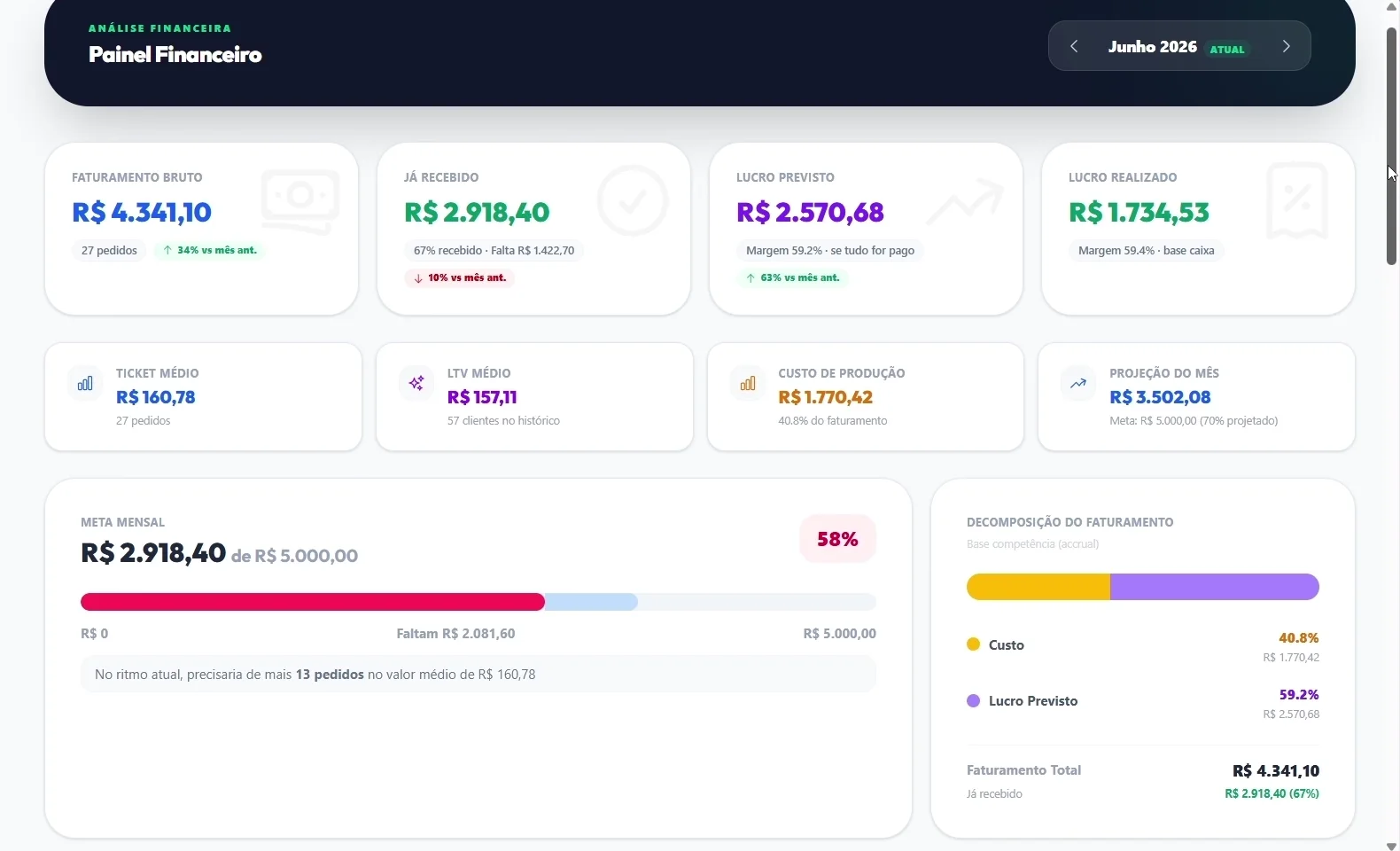Click the R$ 157,11 LTV Médio value
This screenshot has width=1400, height=851.
482,397
